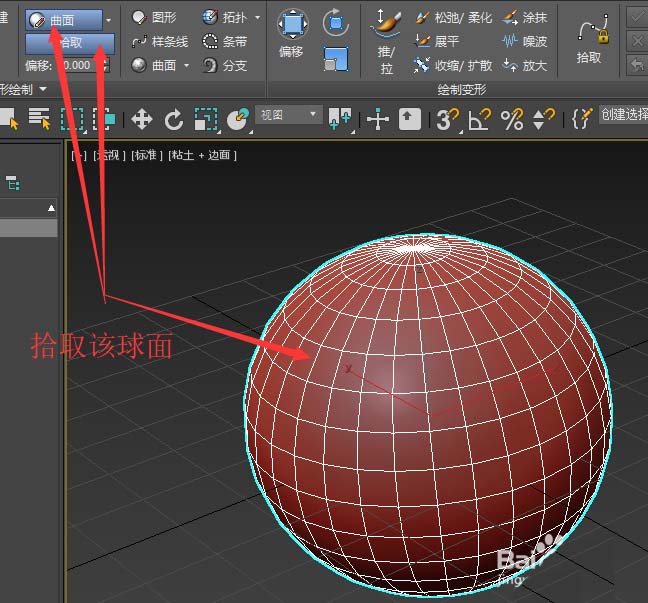The image size is (648, 603).
Task: Select the 样条线 spline tool
Action: point(160,41)
